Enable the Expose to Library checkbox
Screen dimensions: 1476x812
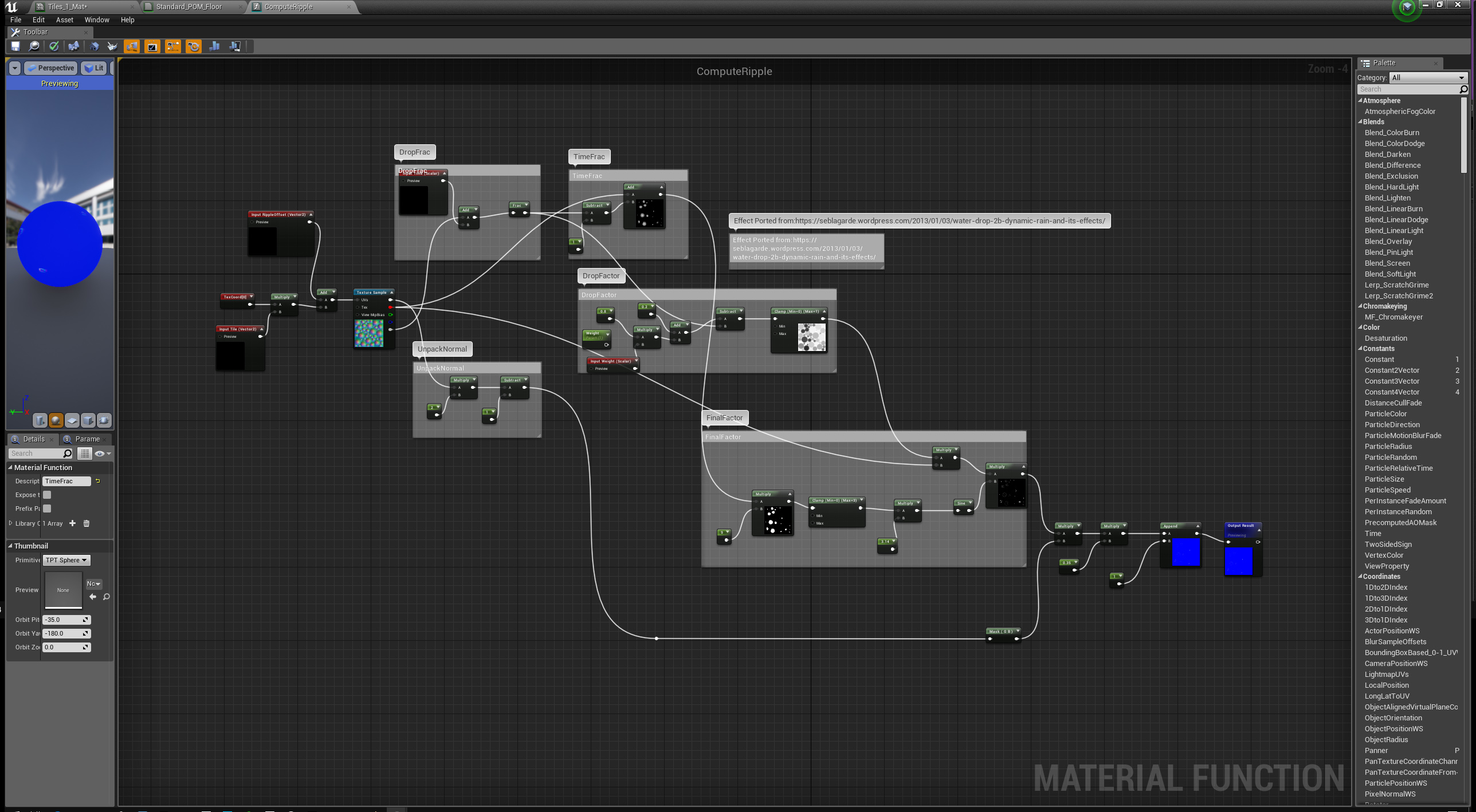tap(47, 495)
